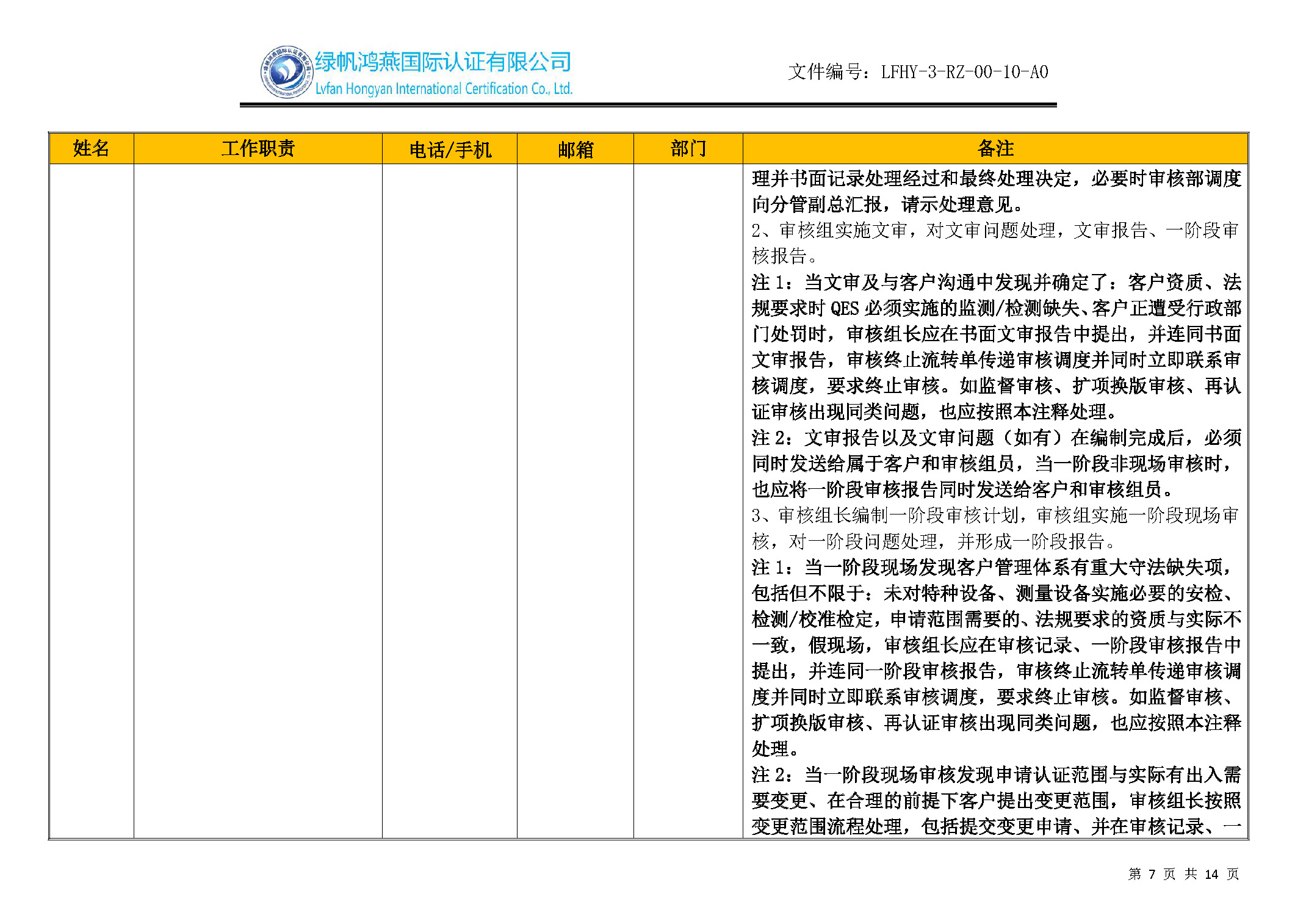Select the 邮箱 column header

[x=575, y=150]
